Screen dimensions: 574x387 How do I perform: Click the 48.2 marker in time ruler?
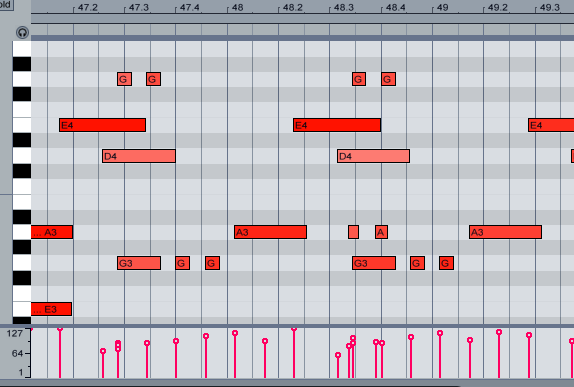pos(293,7)
